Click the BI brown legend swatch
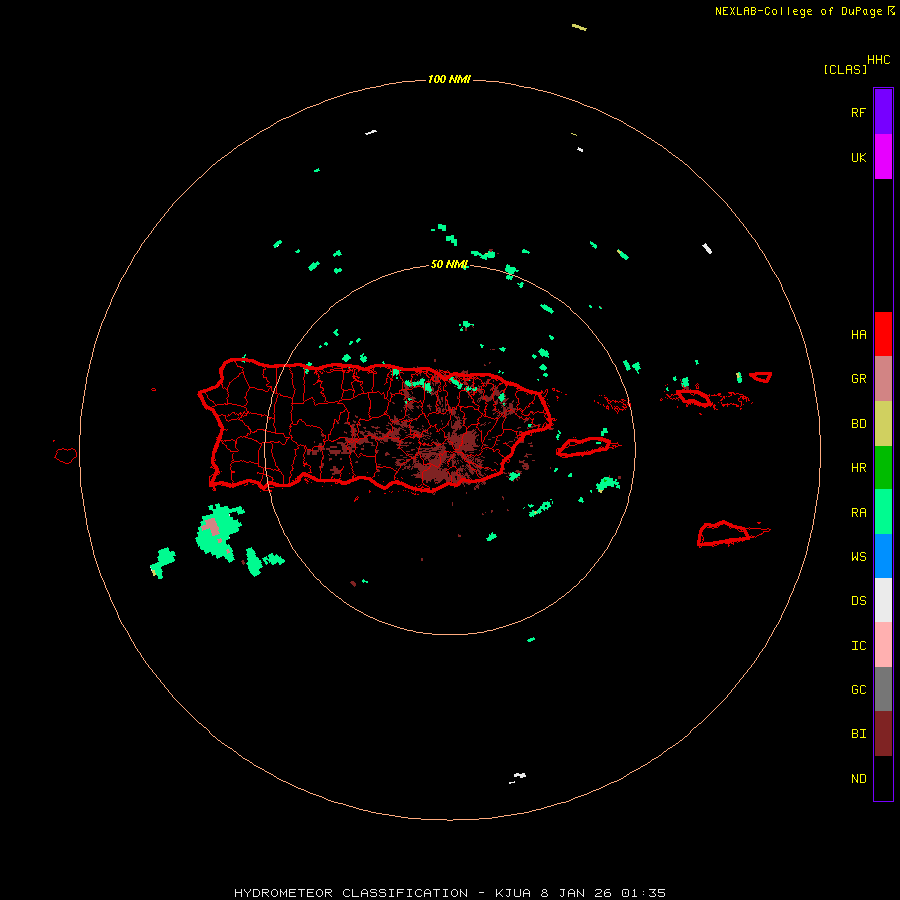The image size is (900, 900). point(883,734)
